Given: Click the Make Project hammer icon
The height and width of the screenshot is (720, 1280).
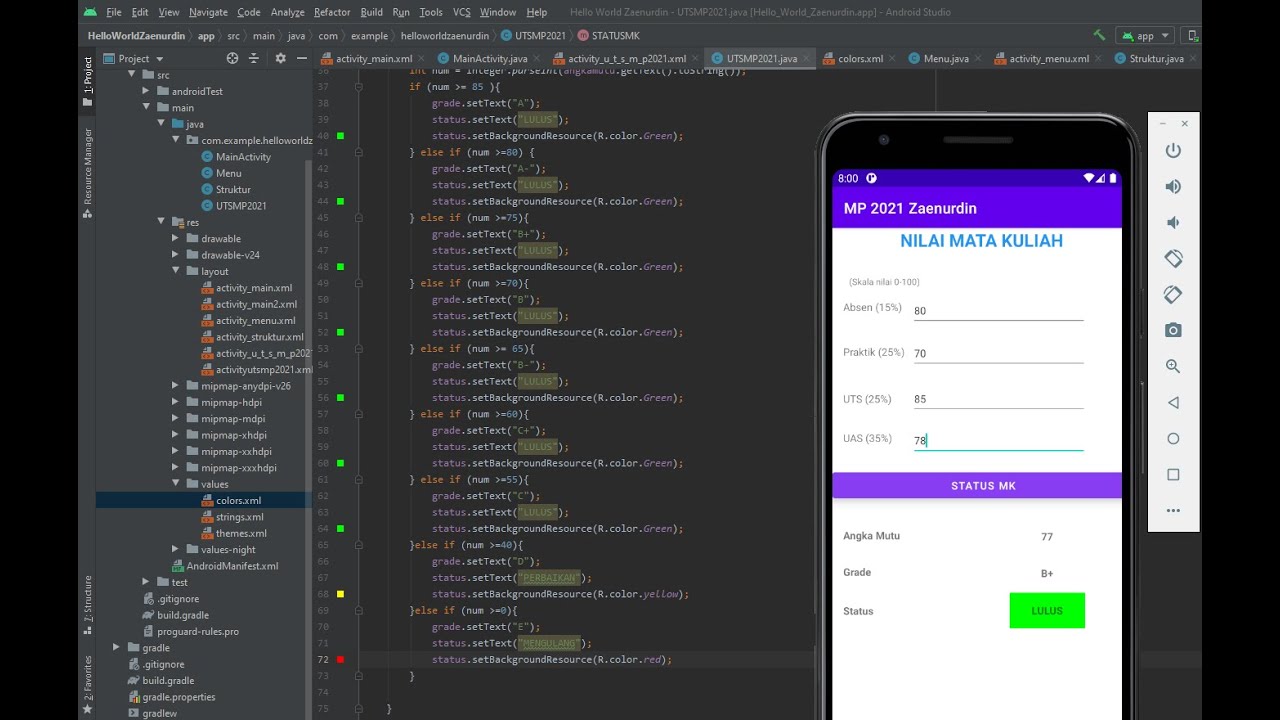Looking at the screenshot, I should (1100, 35).
